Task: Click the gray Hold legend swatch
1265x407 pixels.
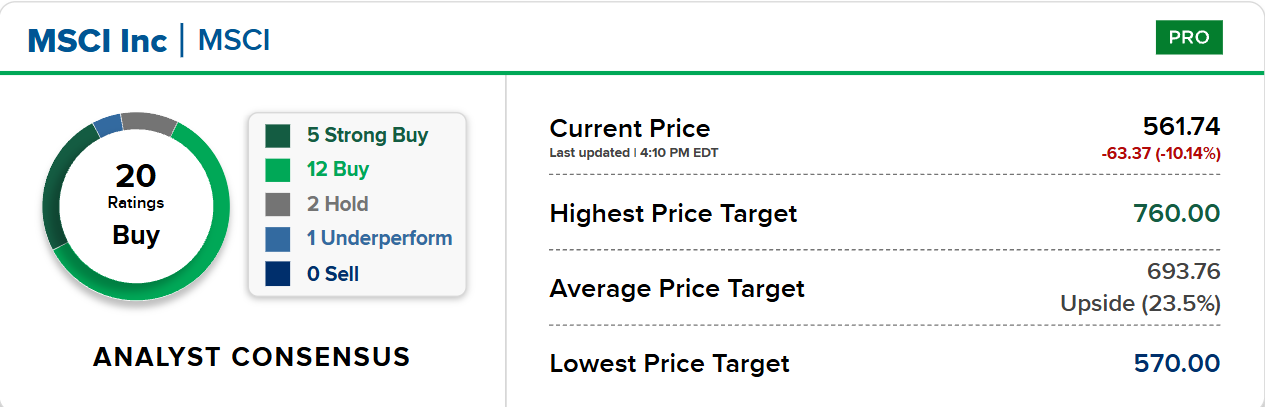Action: point(278,204)
